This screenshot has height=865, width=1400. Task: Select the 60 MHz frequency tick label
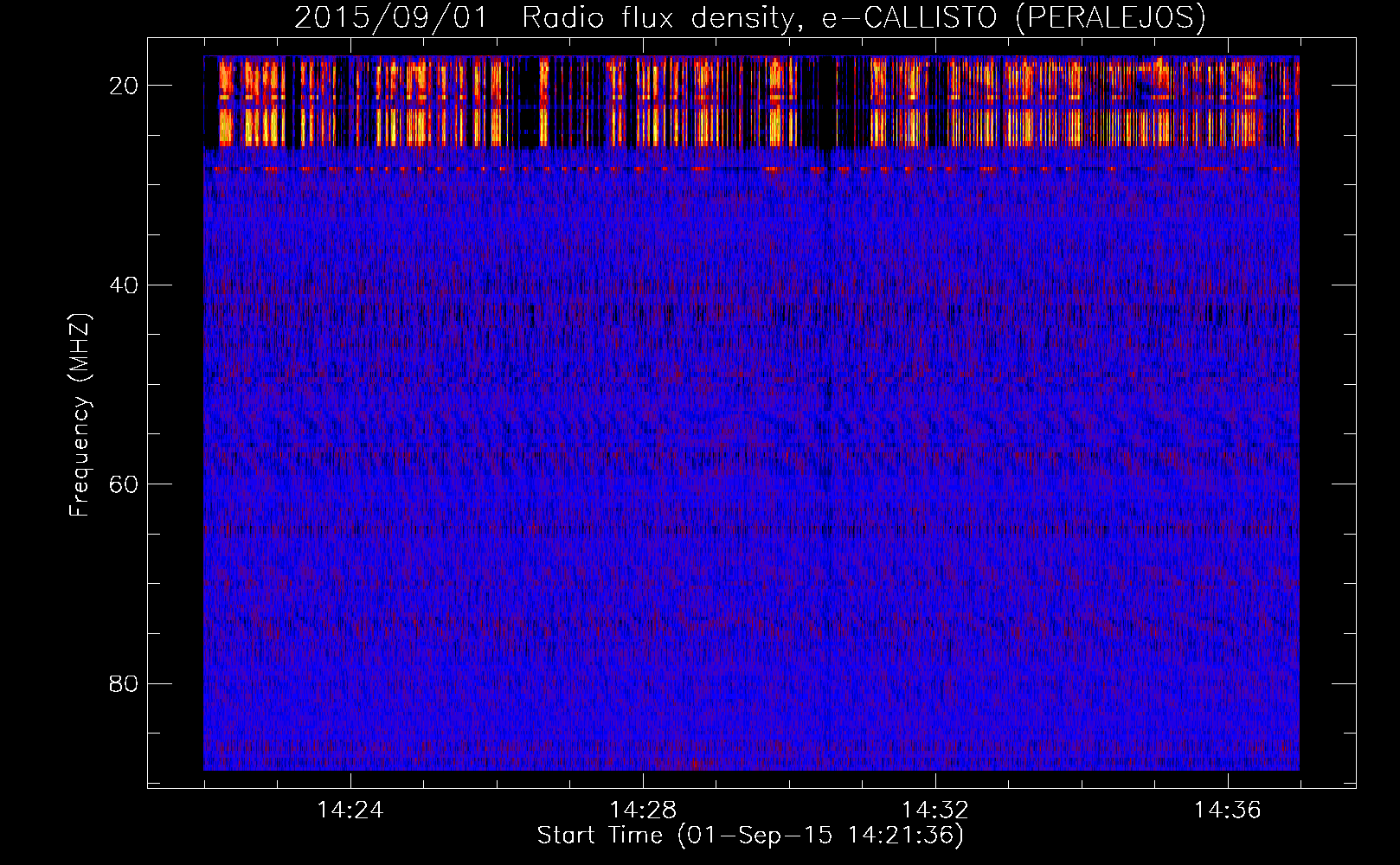[x=125, y=484]
